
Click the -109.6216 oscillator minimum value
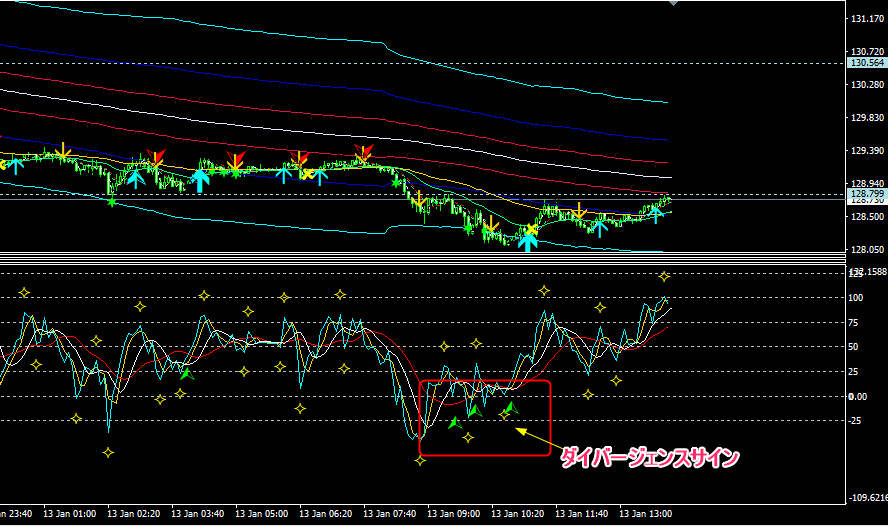point(868,498)
